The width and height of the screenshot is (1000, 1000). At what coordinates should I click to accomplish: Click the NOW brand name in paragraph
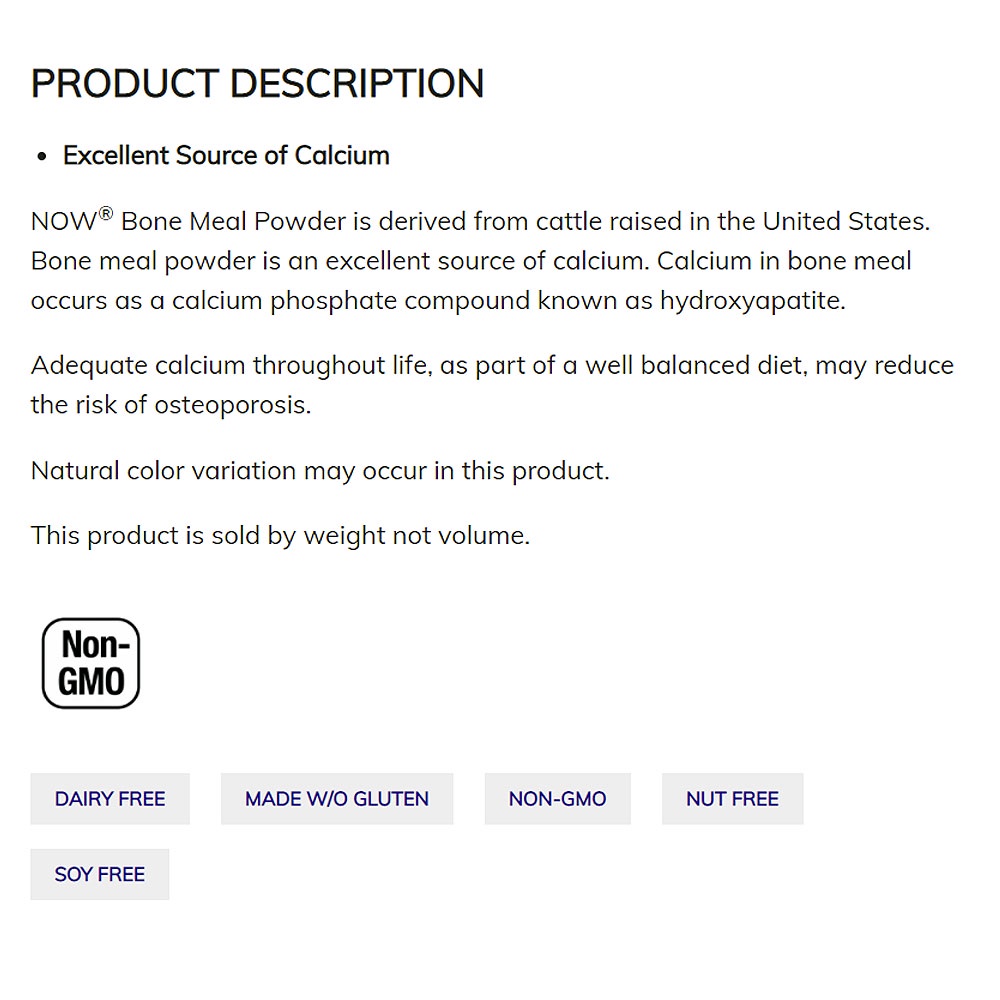(62, 222)
